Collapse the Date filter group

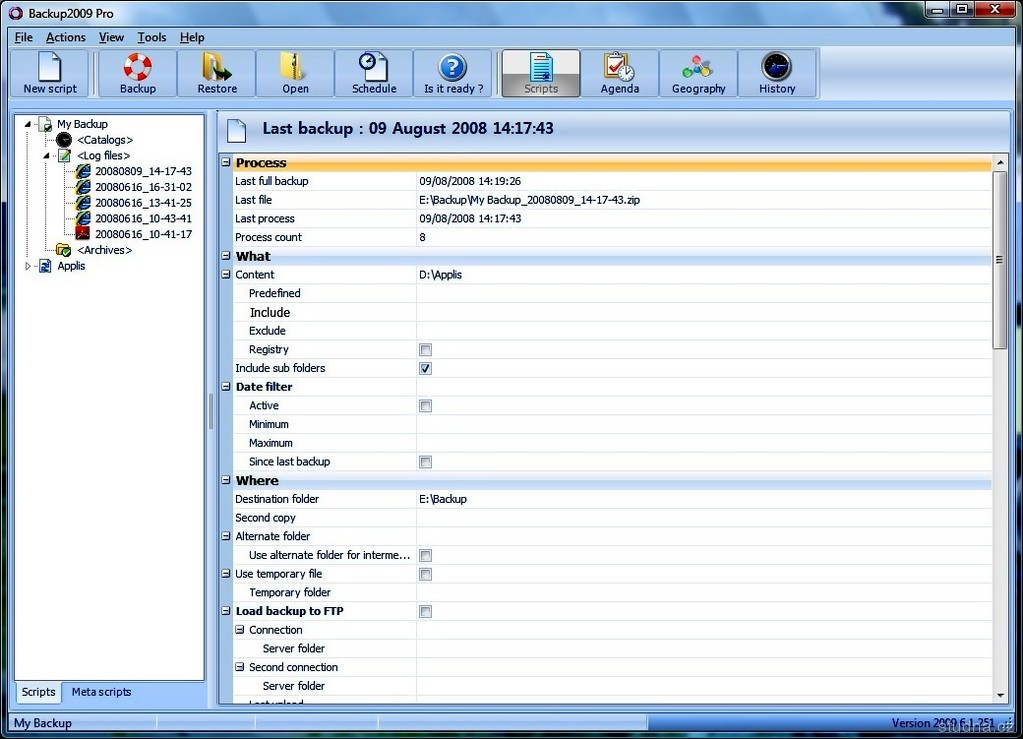coord(226,387)
